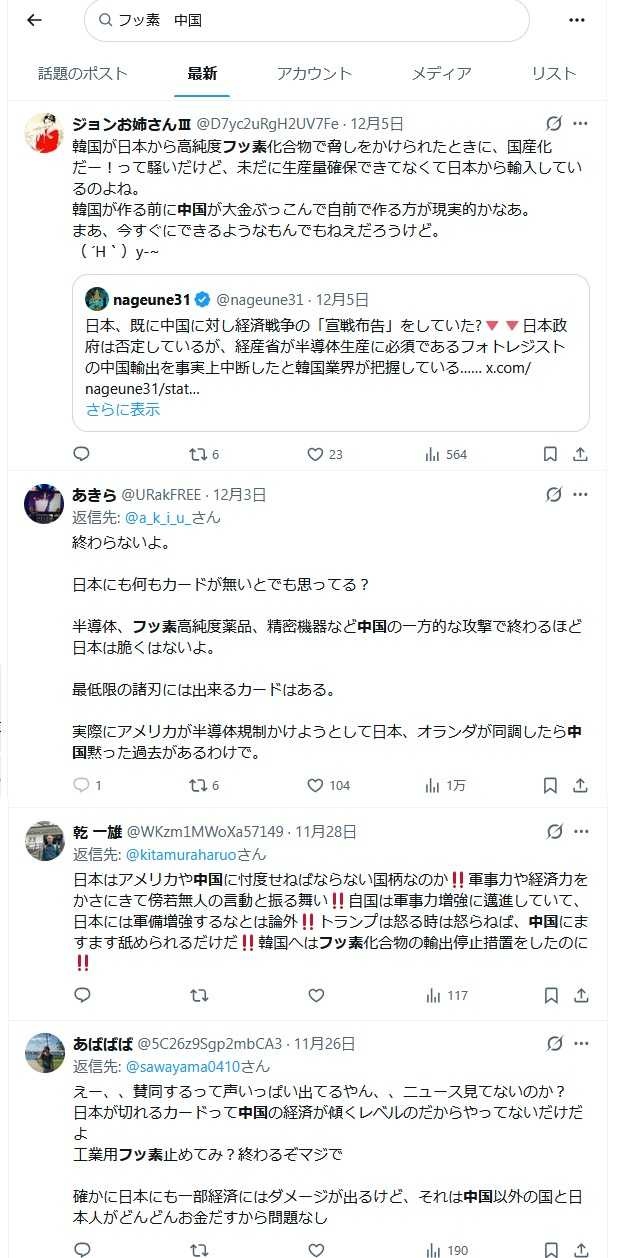Repost ジョンお姉さんⅢ's post with 6 reposts
This screenshot has width=617, height=1258.
point(198,454)
